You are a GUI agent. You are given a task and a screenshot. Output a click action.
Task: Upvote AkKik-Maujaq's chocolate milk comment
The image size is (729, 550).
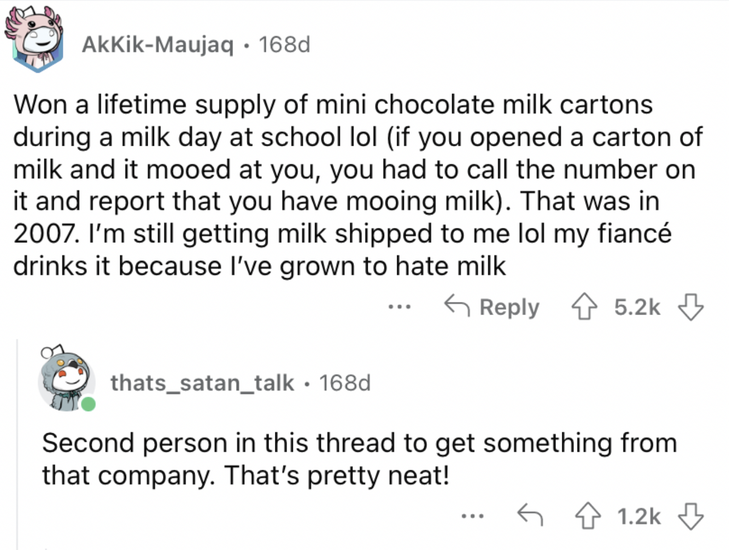(x=578, y=307)
